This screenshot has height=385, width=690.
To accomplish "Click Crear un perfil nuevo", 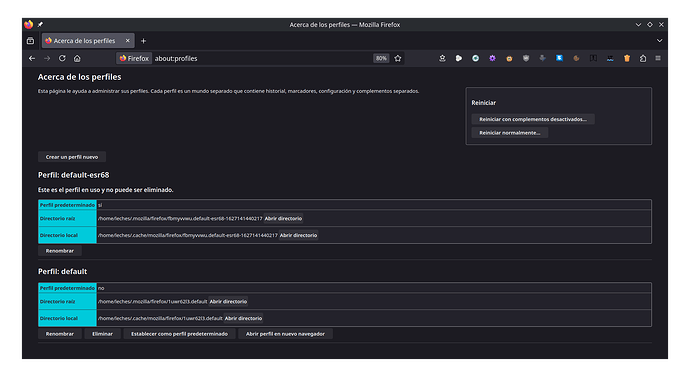I will (x=72, y=157).
